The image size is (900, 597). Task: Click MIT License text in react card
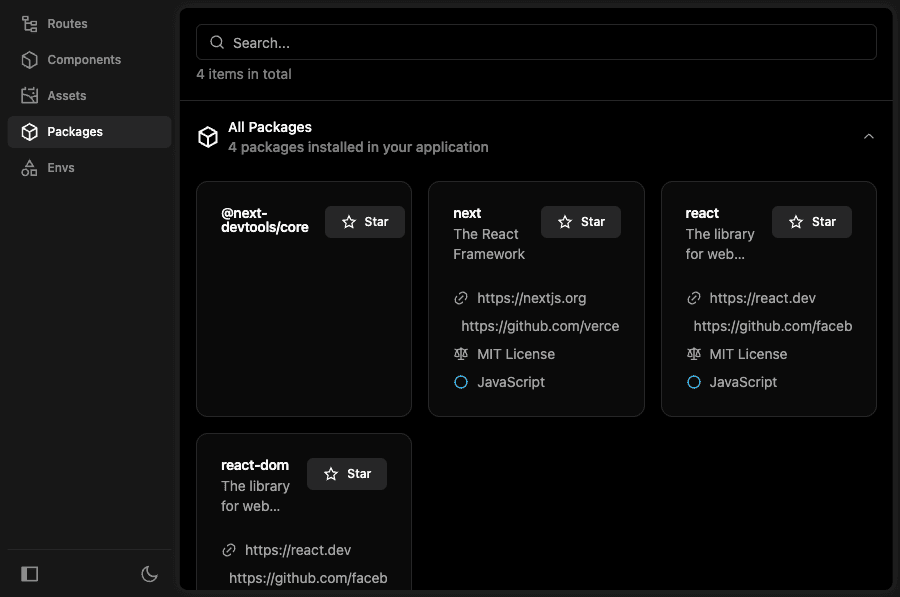748,354
